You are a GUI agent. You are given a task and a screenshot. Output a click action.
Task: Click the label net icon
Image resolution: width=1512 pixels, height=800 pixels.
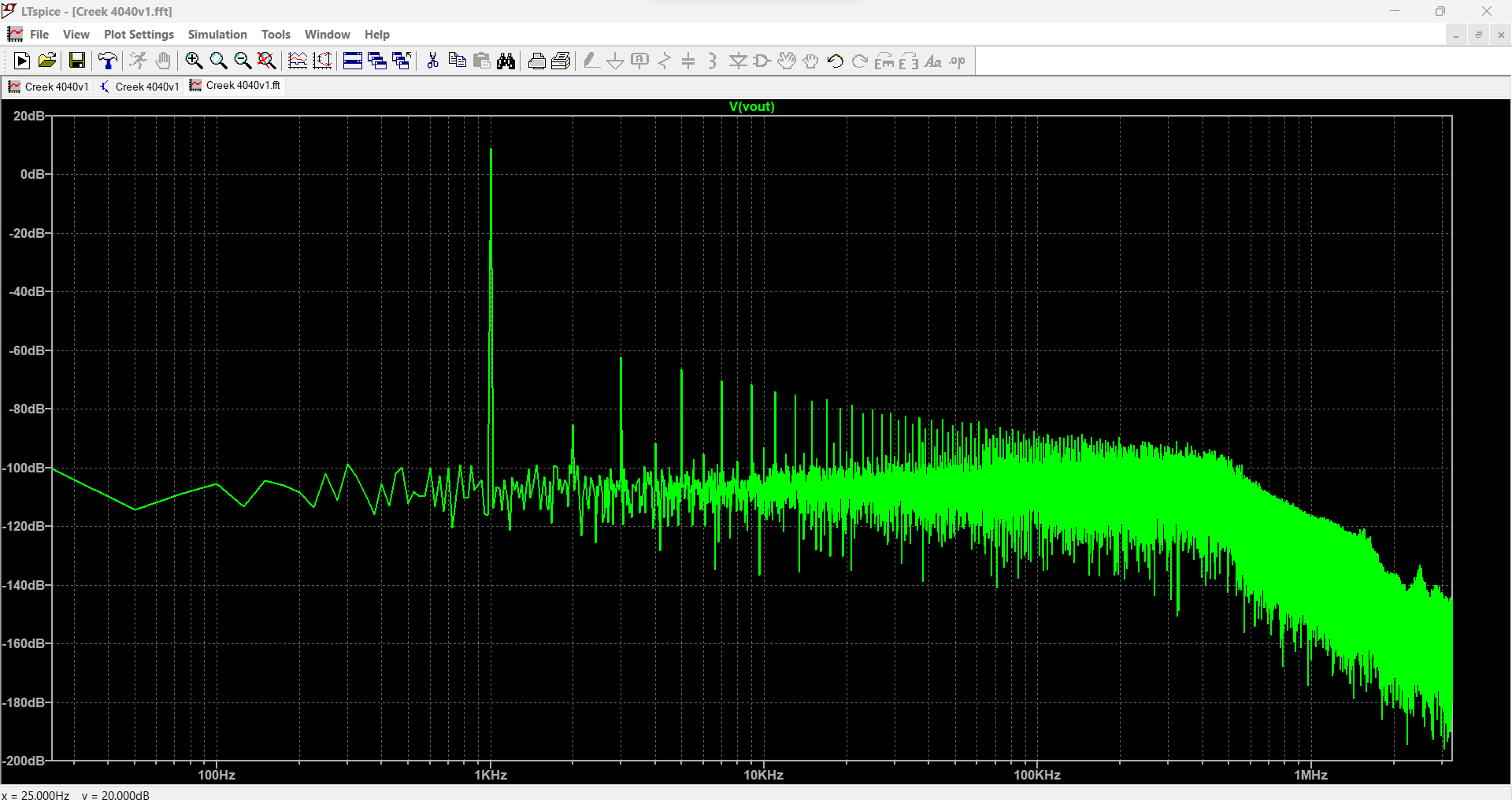640,61
